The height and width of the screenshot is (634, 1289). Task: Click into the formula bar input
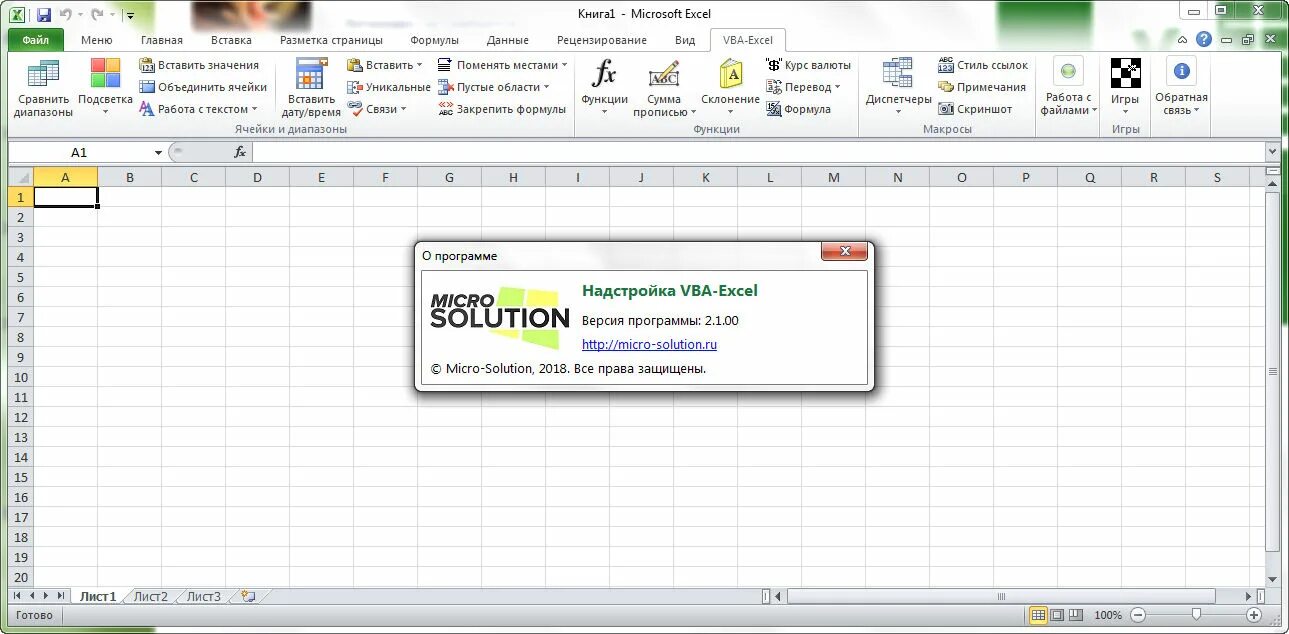[758, 152]
